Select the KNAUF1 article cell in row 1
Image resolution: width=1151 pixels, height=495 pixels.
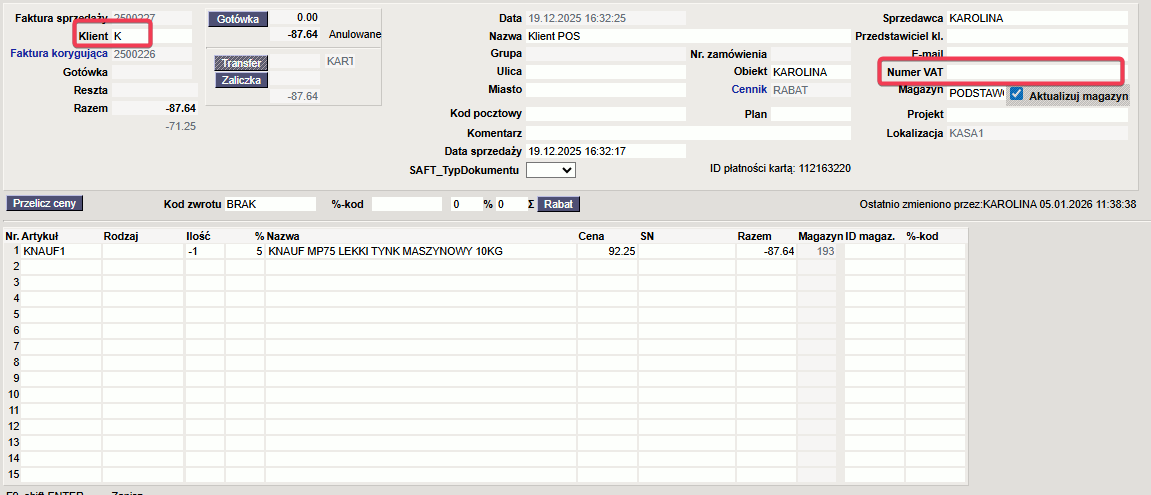point(60,251)
